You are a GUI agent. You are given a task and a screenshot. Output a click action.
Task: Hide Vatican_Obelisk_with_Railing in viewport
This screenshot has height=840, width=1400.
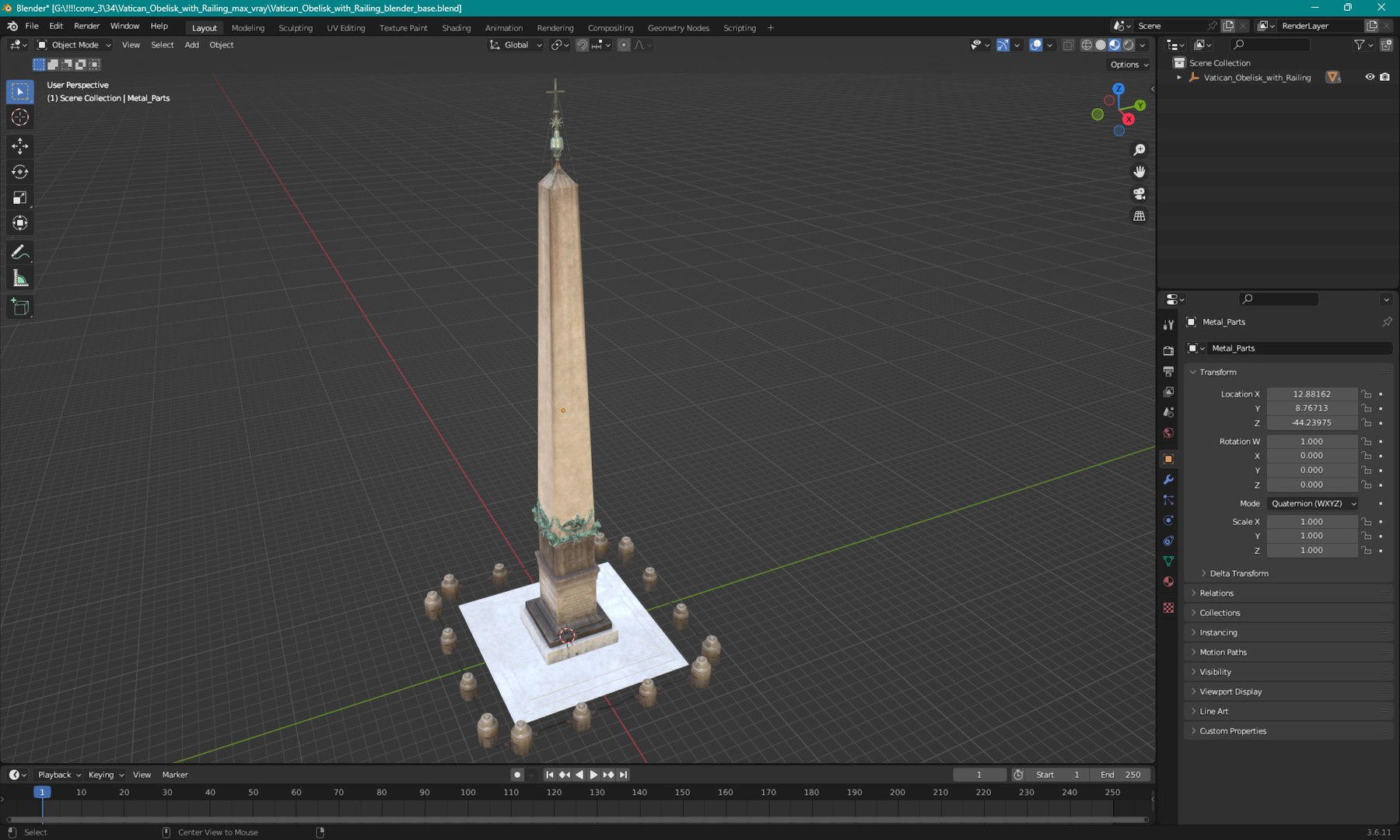coord(1370,77)
